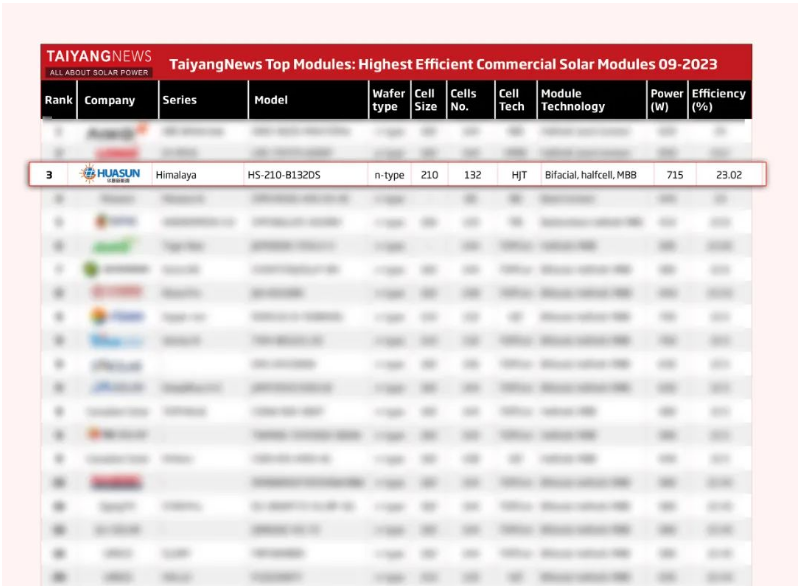Click 'Bifacial, halfcell, MBB' module technology cell in the Huasun row
801x586 pixels.
pos(591,175)
